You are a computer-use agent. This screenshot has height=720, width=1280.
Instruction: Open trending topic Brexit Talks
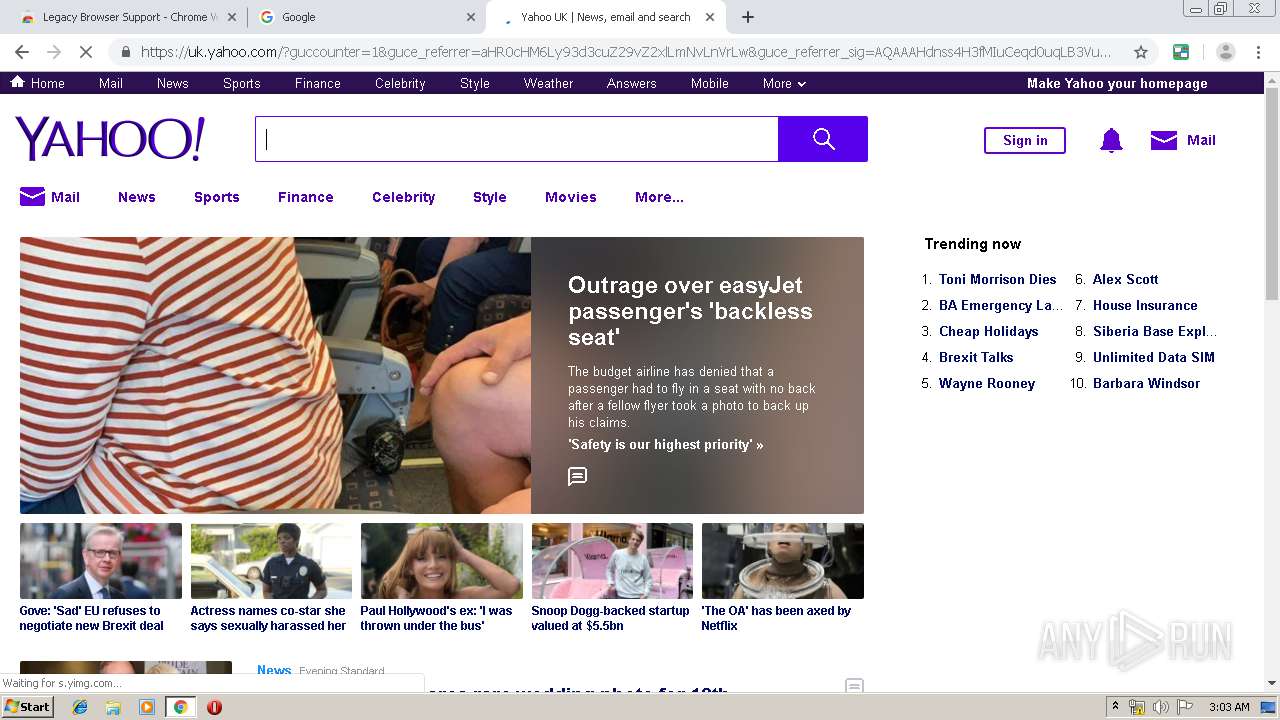pyautogui.click(x=976, y=357)
